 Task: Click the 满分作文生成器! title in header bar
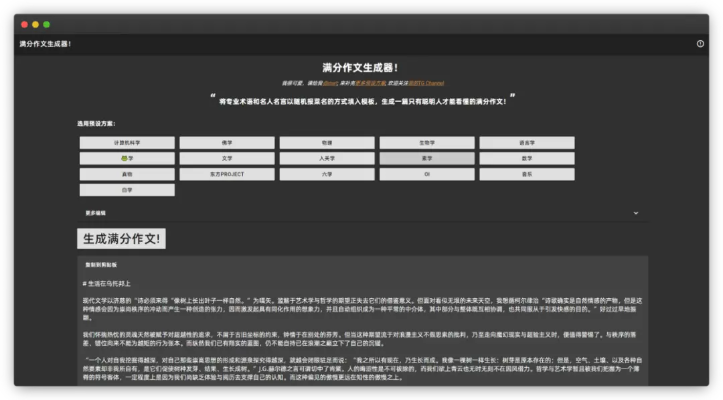point(45,44)
